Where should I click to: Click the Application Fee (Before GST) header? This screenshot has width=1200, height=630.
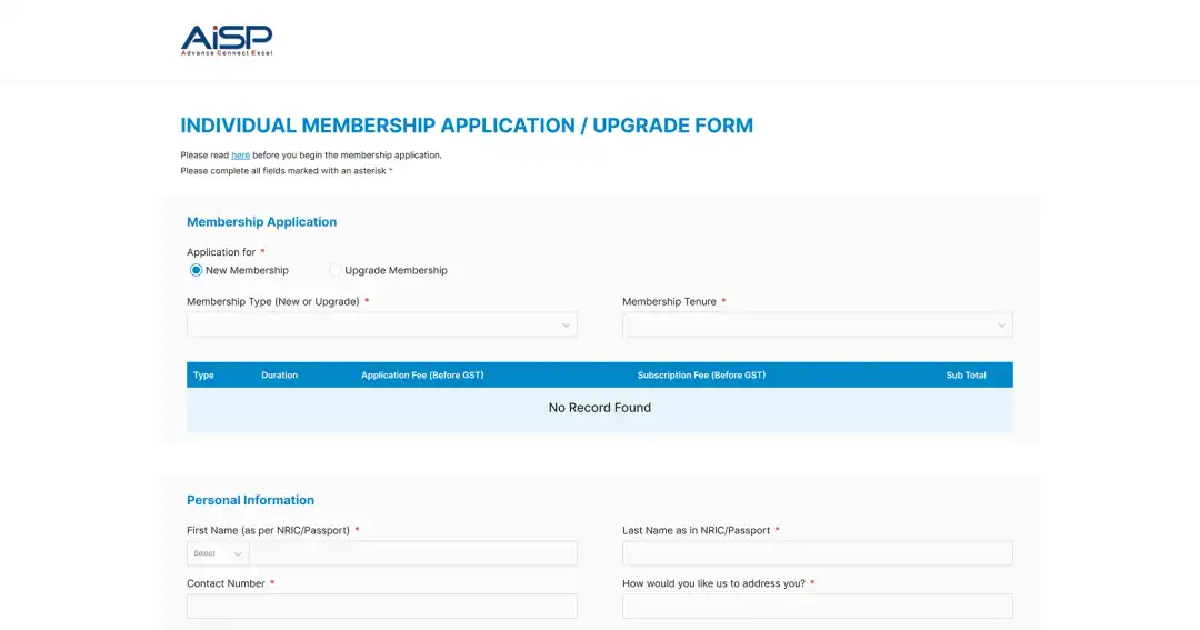tap(422, 375)
